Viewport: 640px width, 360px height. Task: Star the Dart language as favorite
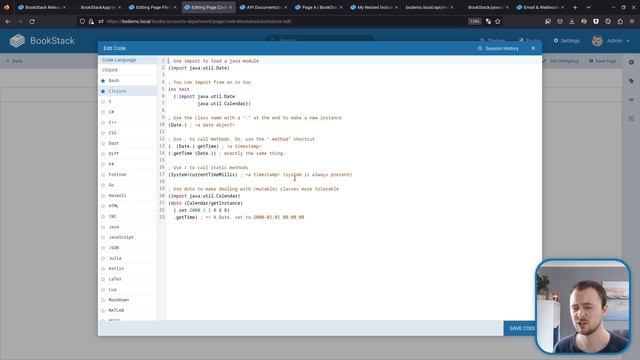pos(103,143)
